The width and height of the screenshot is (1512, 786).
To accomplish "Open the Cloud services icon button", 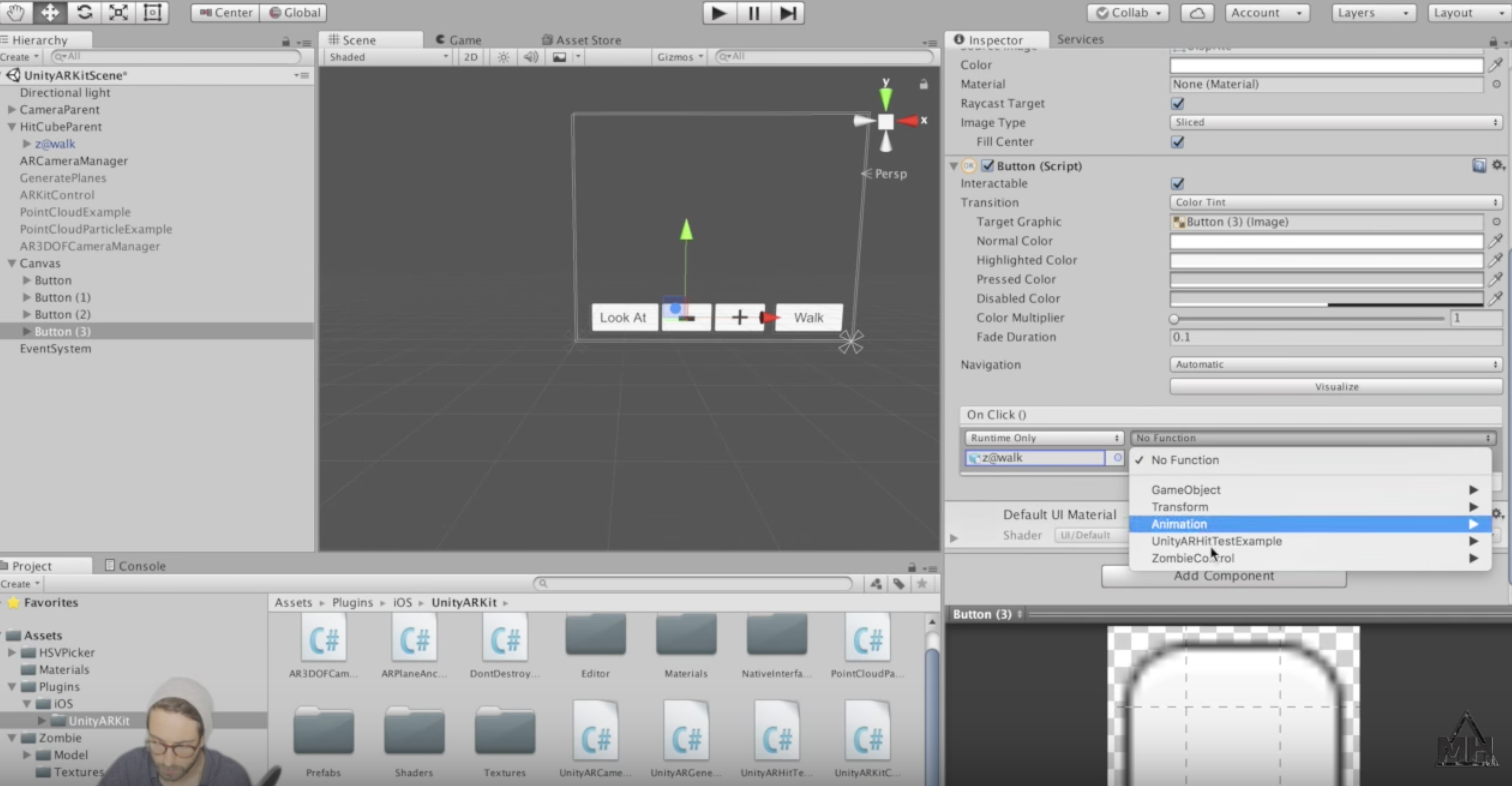I will click(1197, 13).
